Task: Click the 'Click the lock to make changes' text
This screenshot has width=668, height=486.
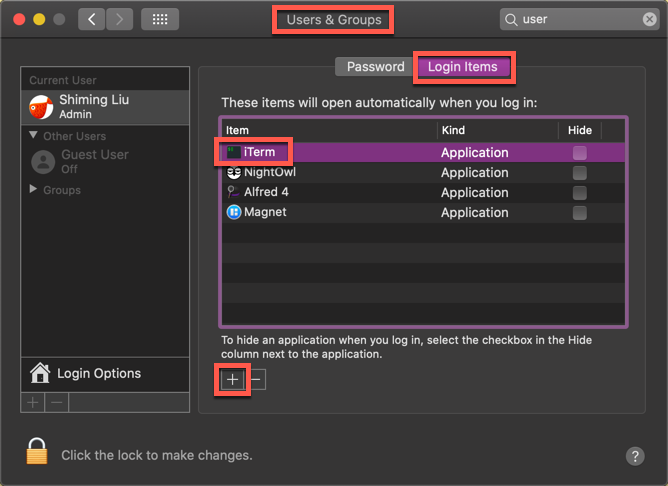Action: tap(157, 455)
